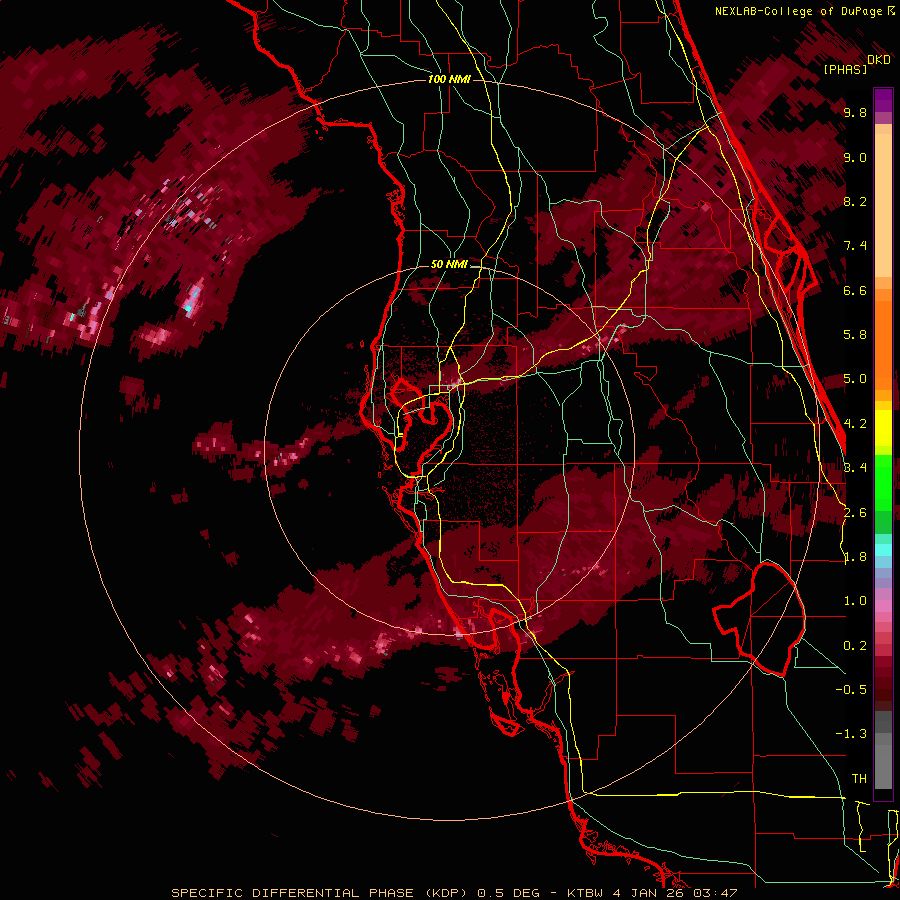Click the 7.4 legend value
900x900 pixels.
click(x=855, y=246)
